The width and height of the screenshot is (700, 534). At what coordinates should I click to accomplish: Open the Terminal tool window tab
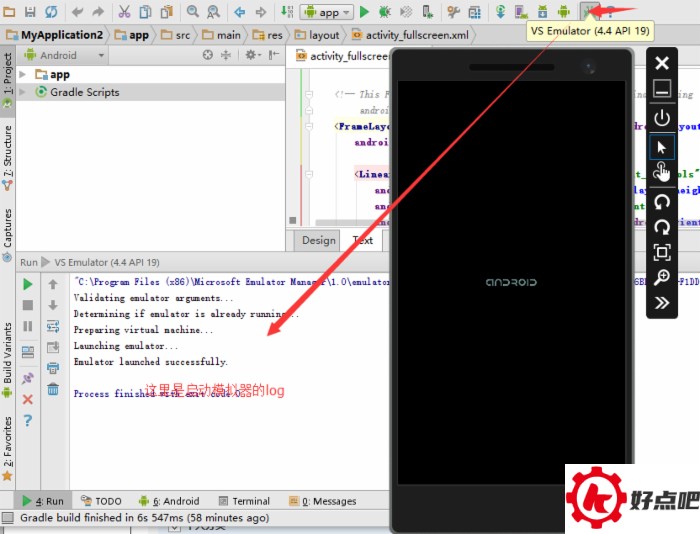click(243, 501)
